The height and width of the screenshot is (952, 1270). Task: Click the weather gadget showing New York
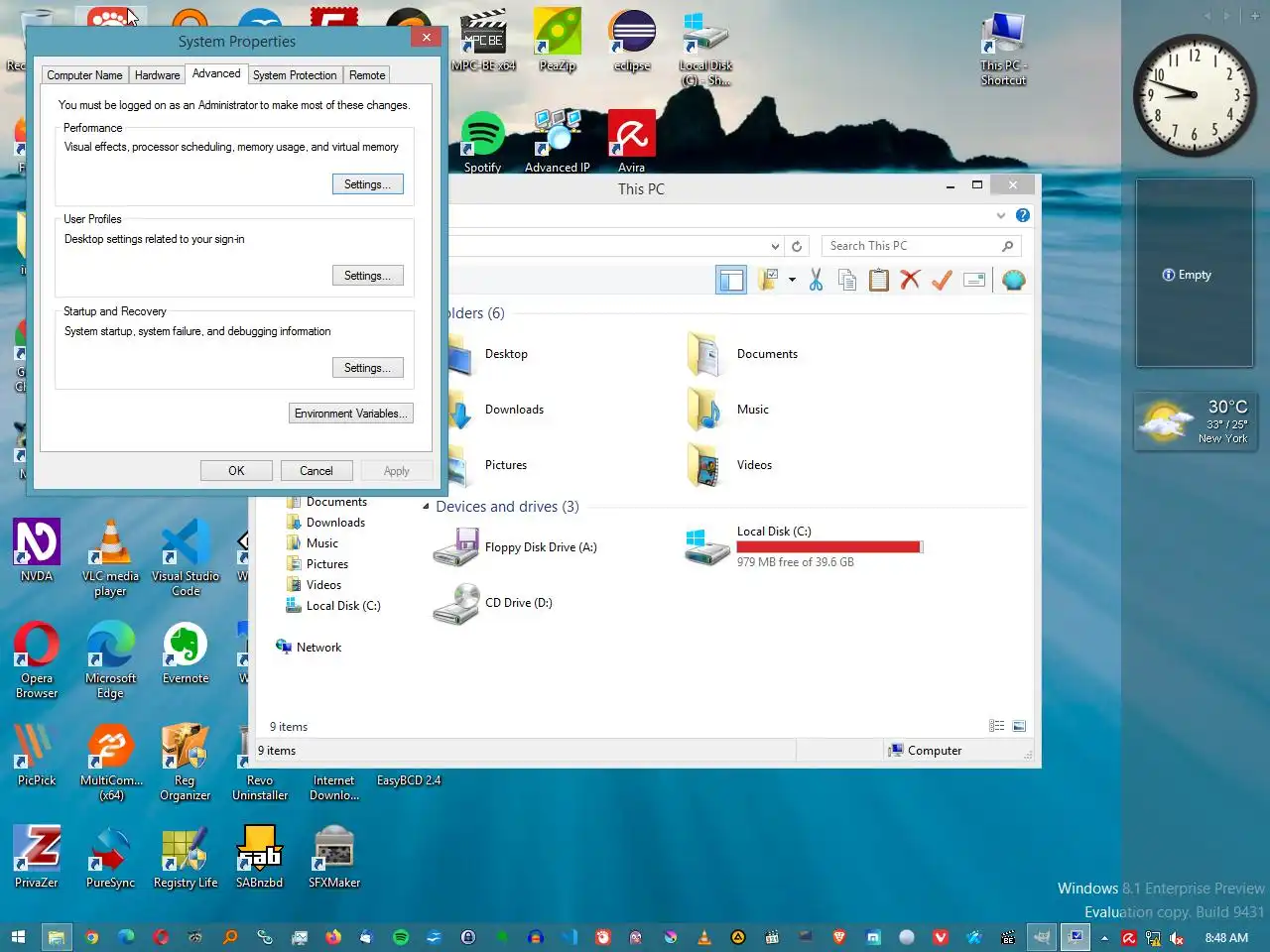click(1195, 422)
